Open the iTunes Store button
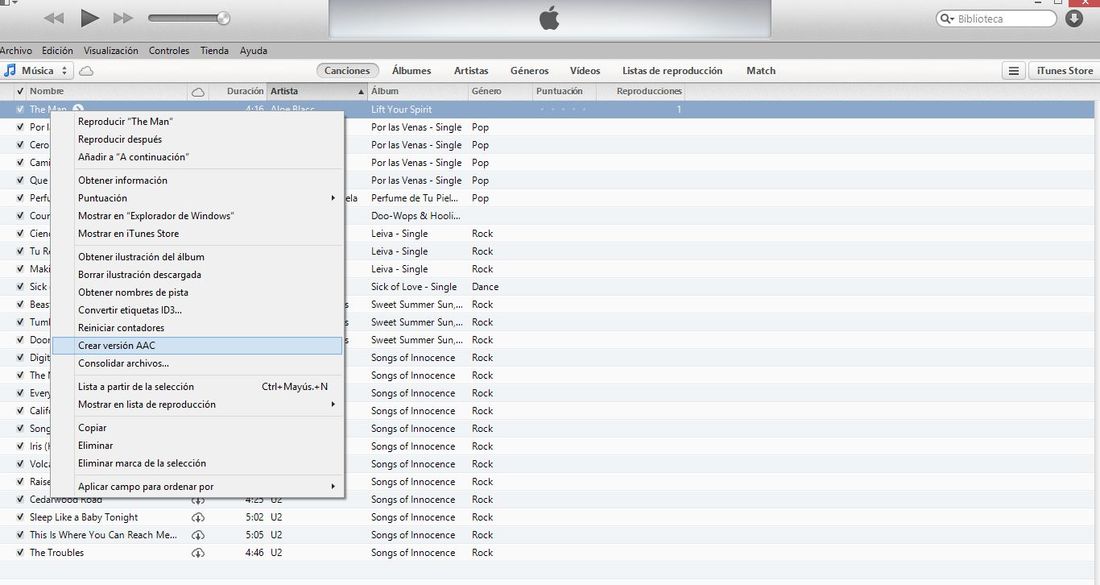This screenshot has height=585, width=1100. 1064,71
